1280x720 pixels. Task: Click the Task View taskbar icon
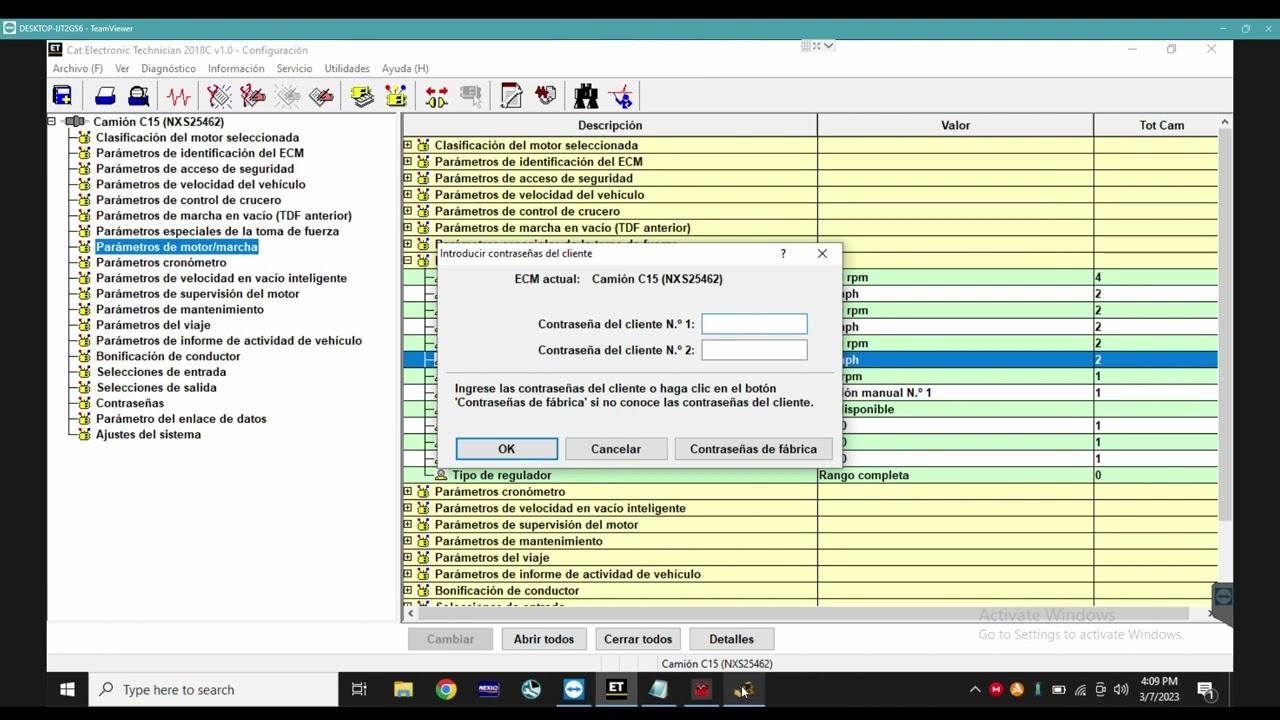tap(359, 689)
